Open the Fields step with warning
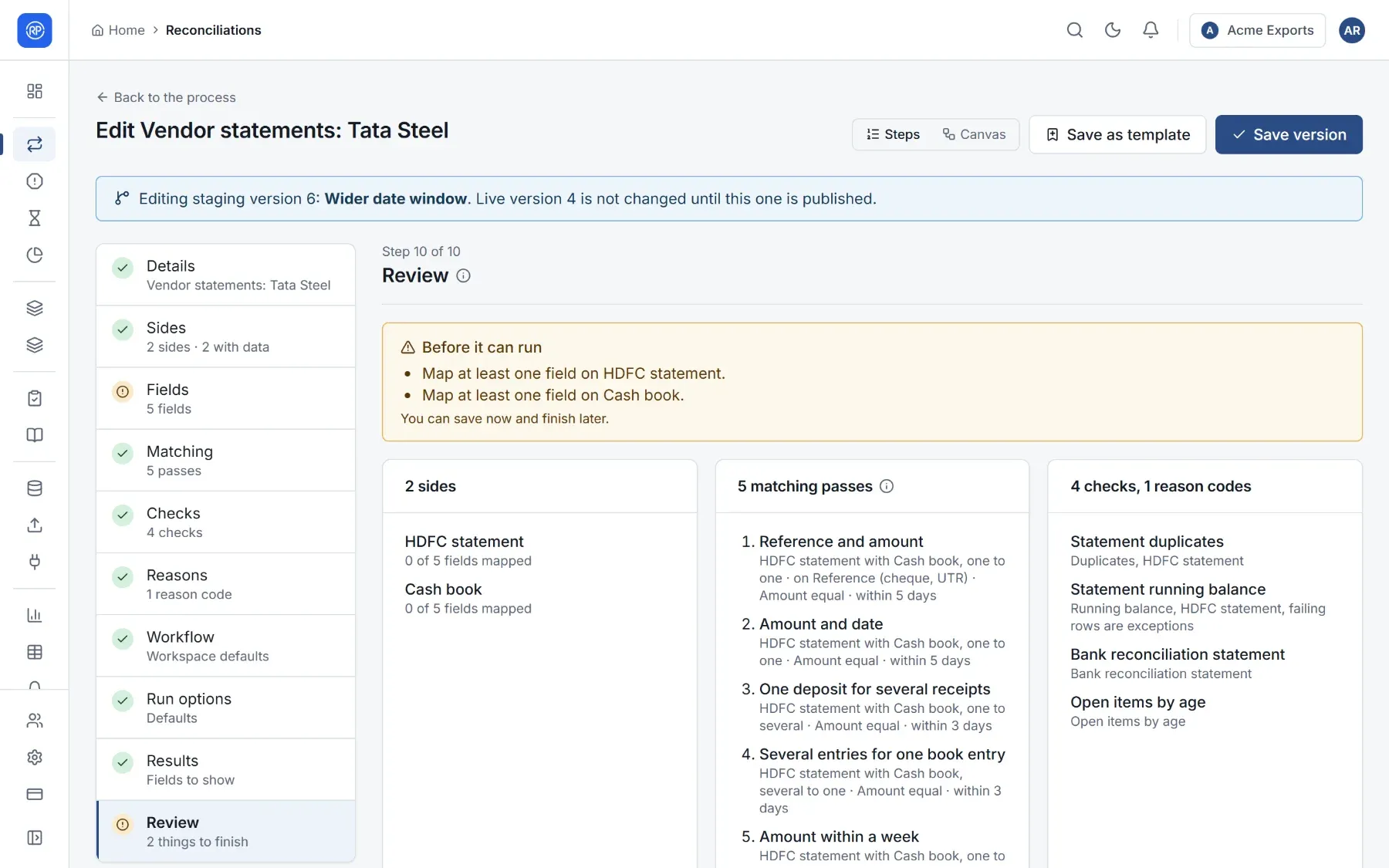The image size is (1389, 868). pyautogui.click(x=225, y=399)
